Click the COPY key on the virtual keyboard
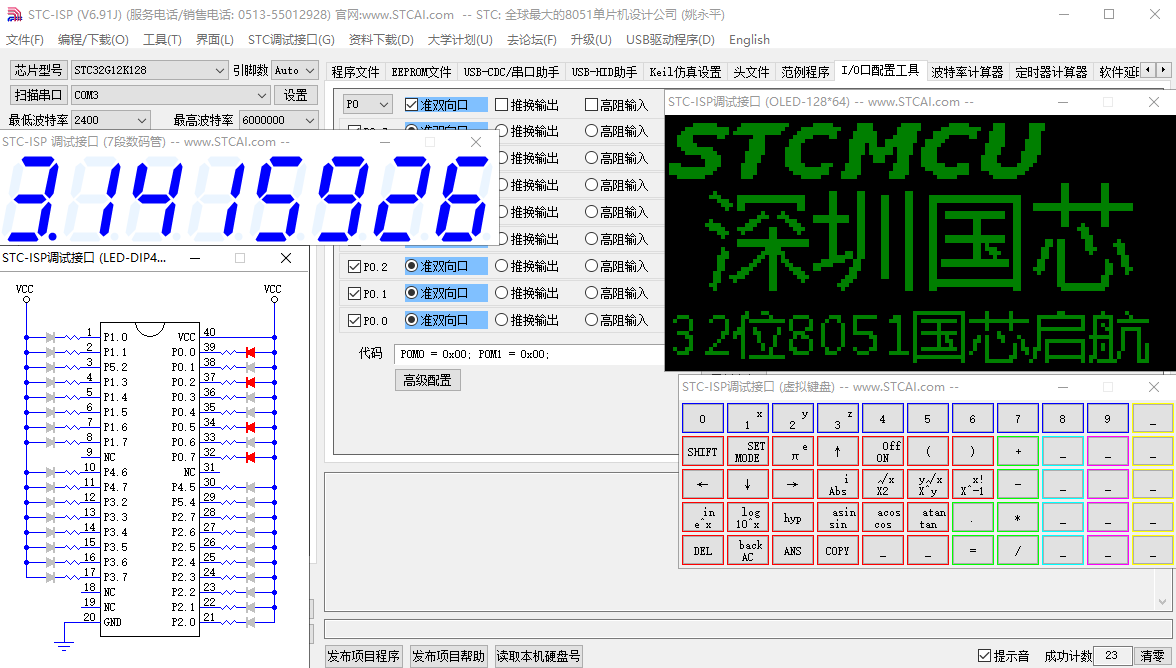Screen dimensions: 1176x668 pyautogui.click(x=838, y=550)
